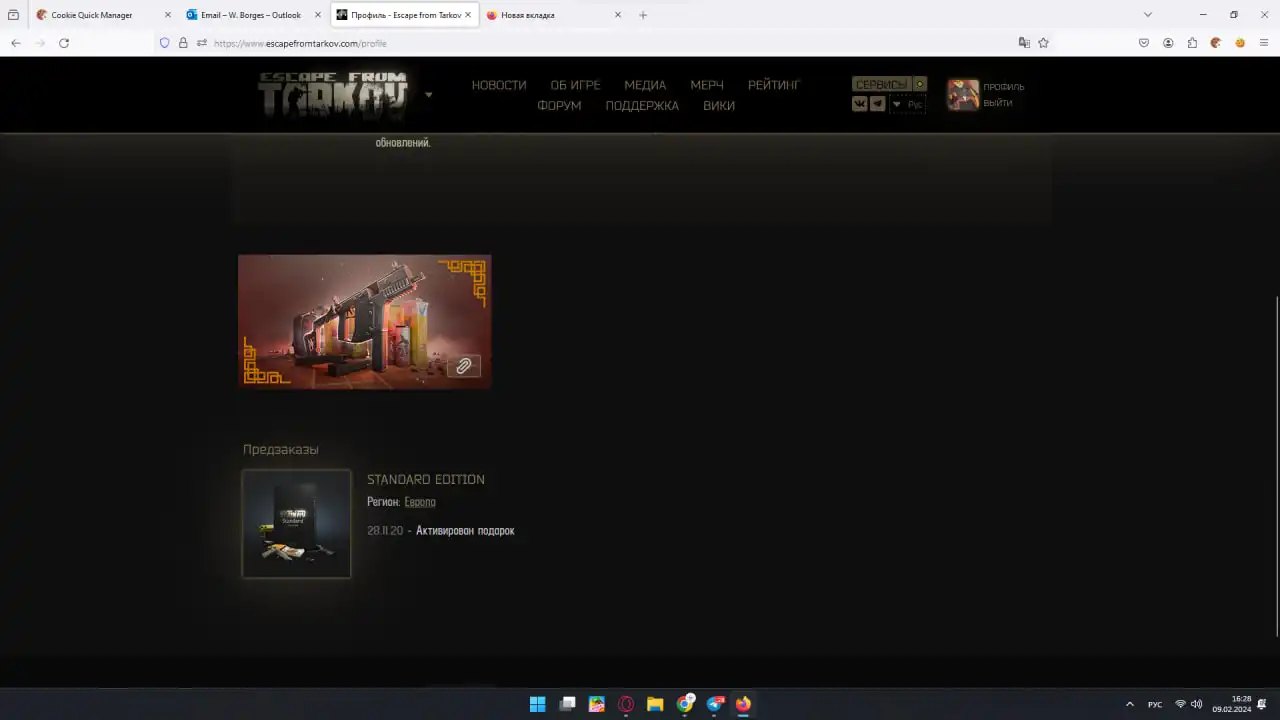
Task: Open the Telegram social link icon
Action: pos(878,104)
